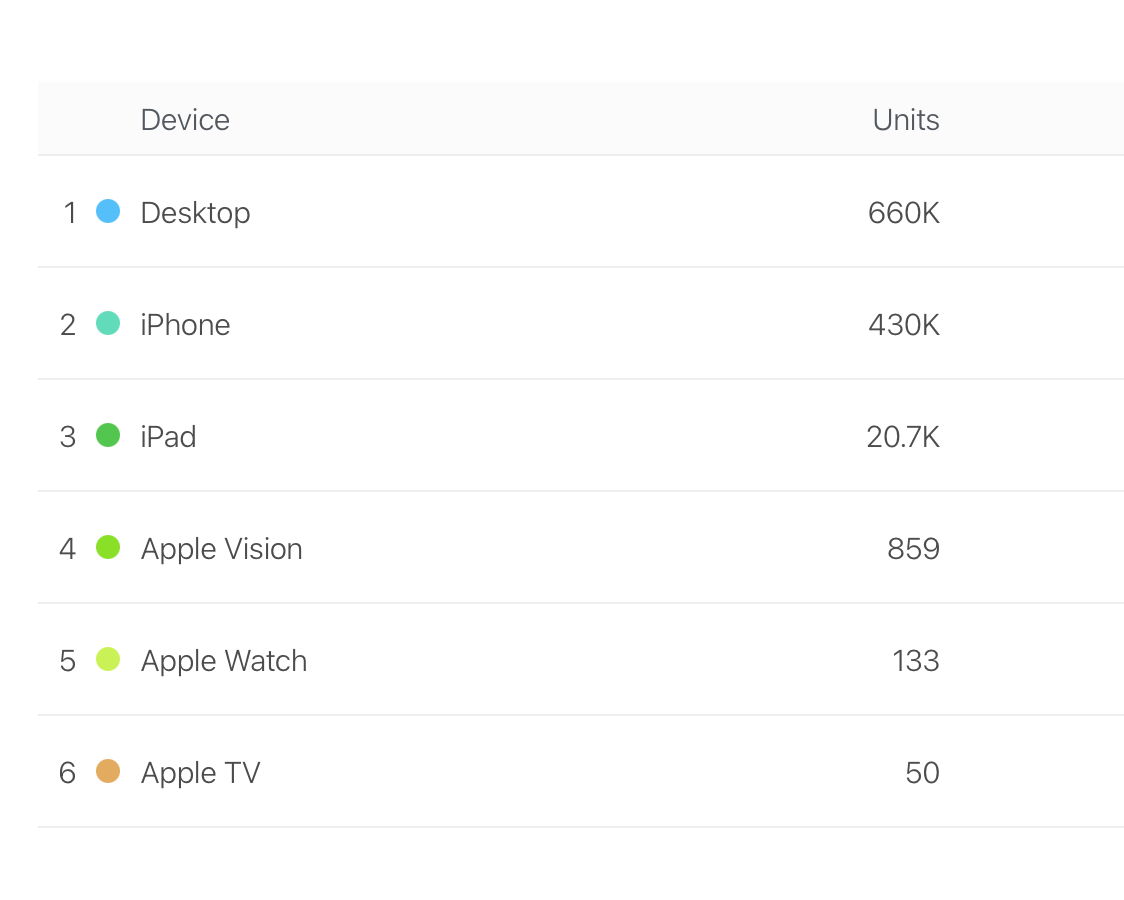Screen dimensions: 1124x900
Task: Select the Apple Watch row label
Action: pyautogui.click(x=223, y=661)
